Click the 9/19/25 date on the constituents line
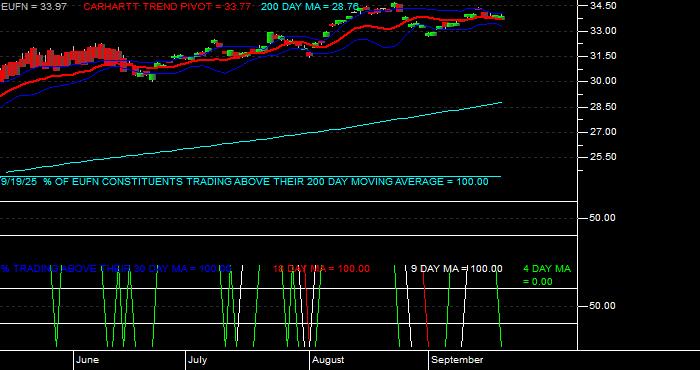This screenshot has height=370, width=700. pyautogui.click(x=20, y=182)
